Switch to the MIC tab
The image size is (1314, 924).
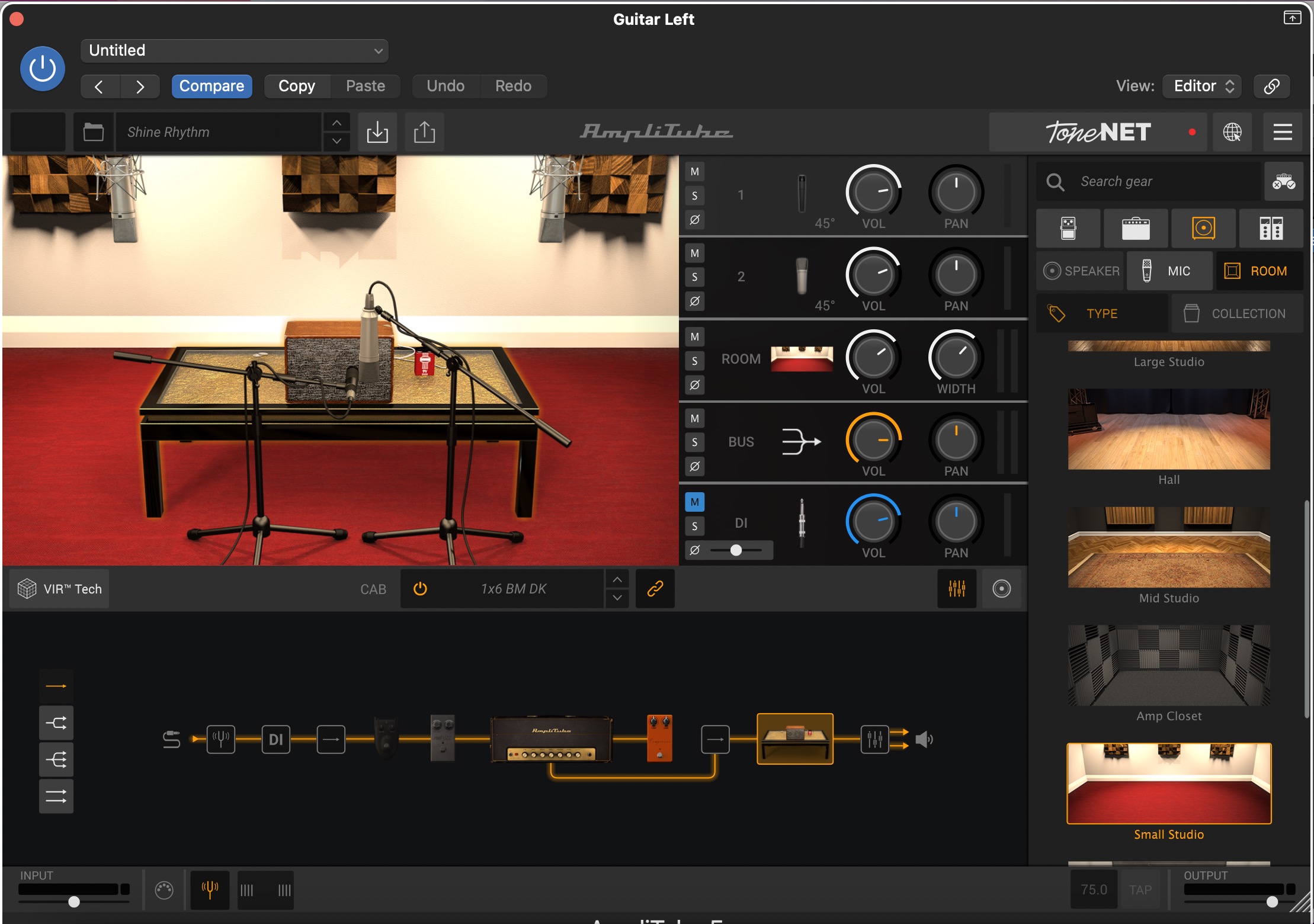point(1169,271)
